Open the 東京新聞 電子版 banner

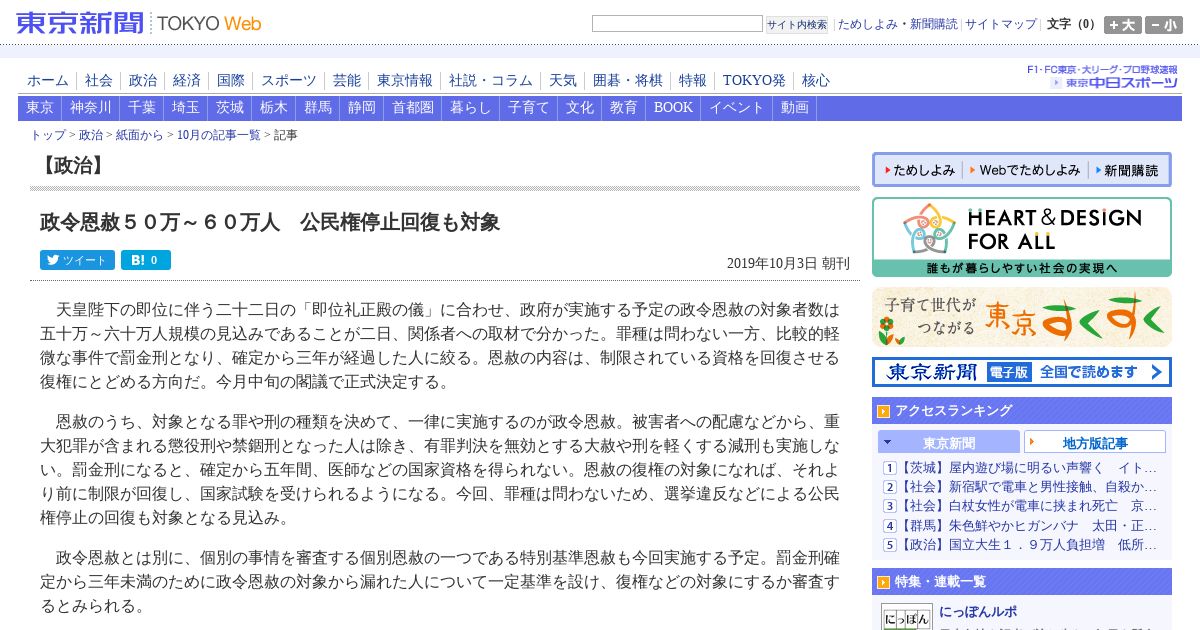tap(1022, 372)
